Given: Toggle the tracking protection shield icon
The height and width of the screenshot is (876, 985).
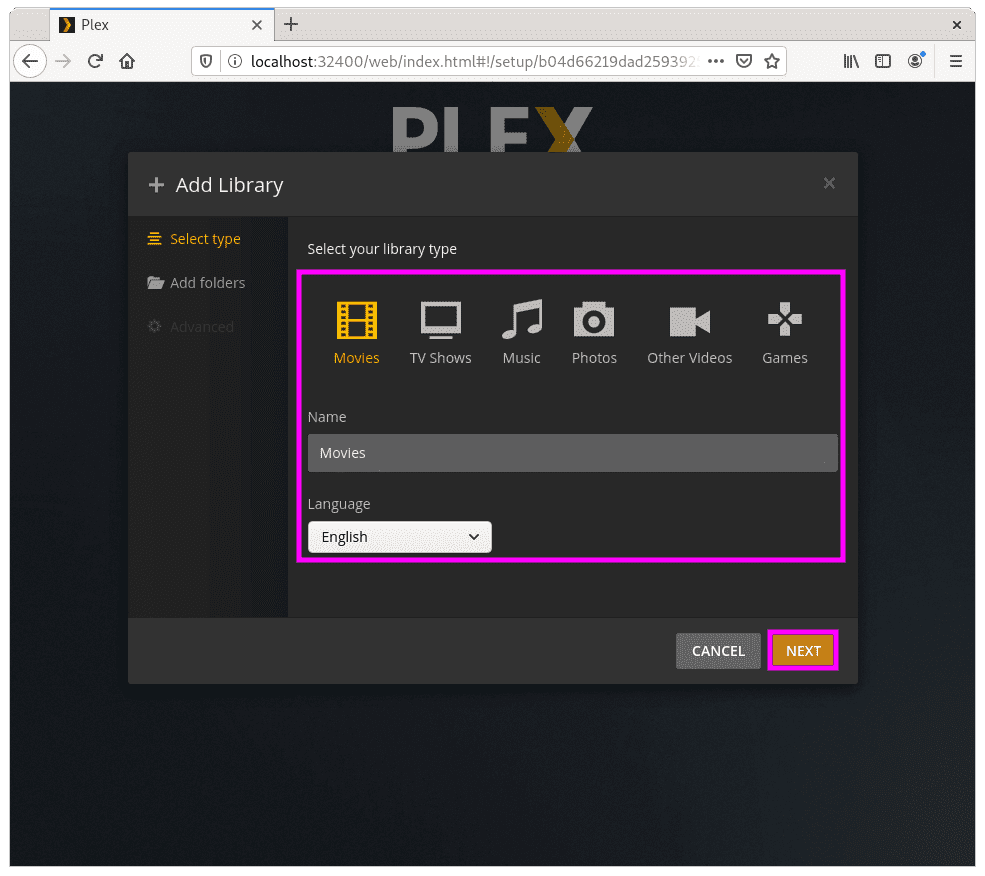Looking at the screenshot, I should point(206,61).
